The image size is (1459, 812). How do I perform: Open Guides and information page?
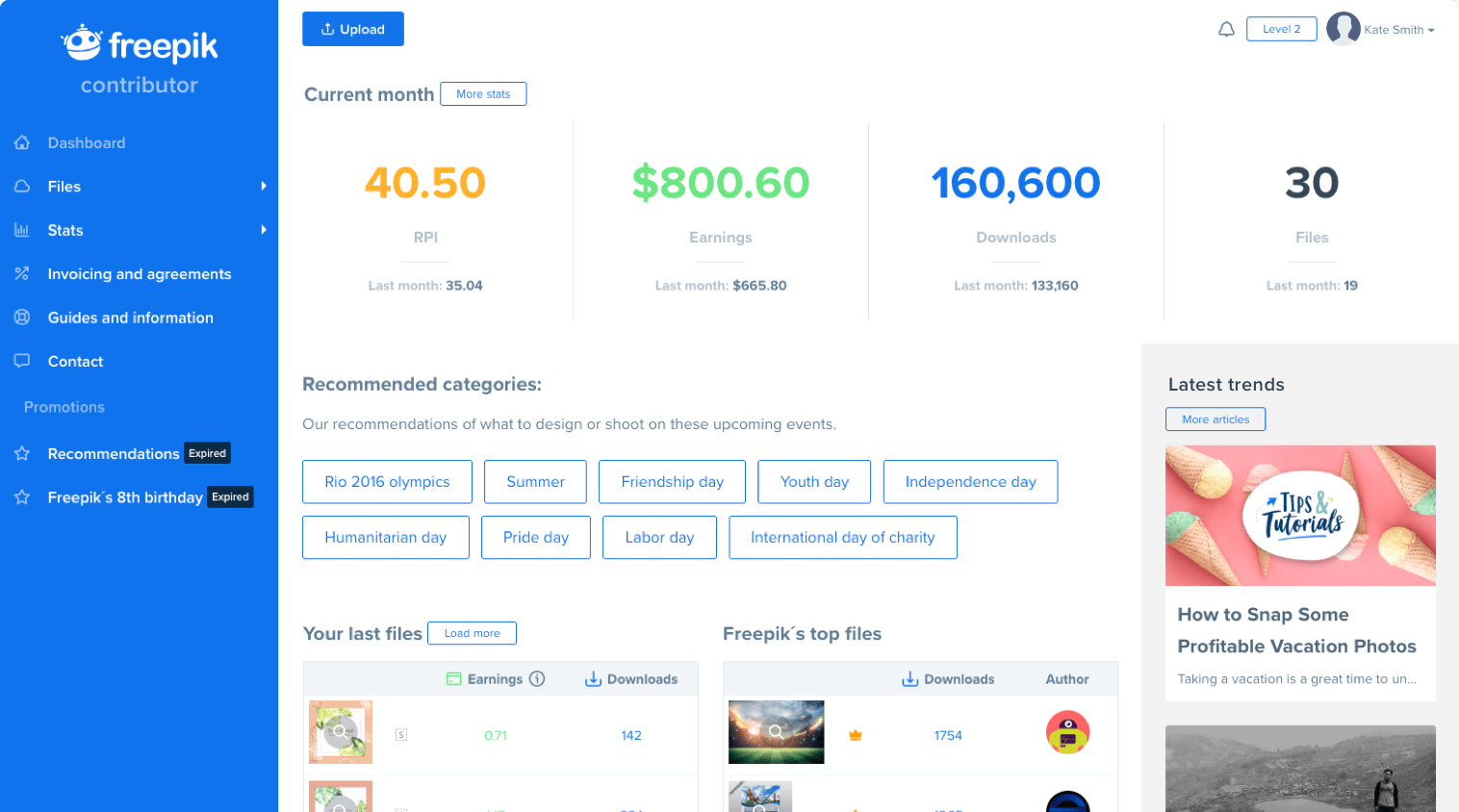[x=131, y=317]
